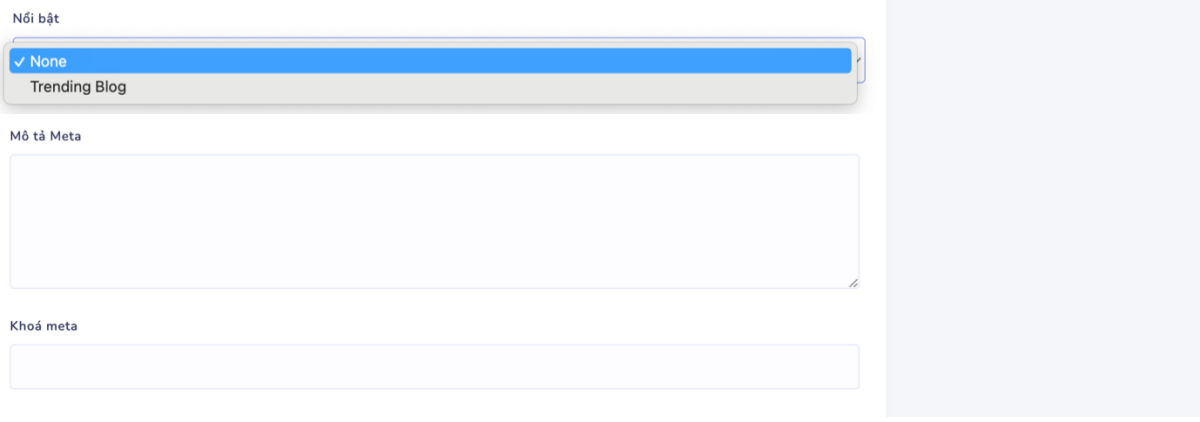Click the Mô tả Meta label
The width and height of the screenshot is (1200, 422).
click(45, 135)
